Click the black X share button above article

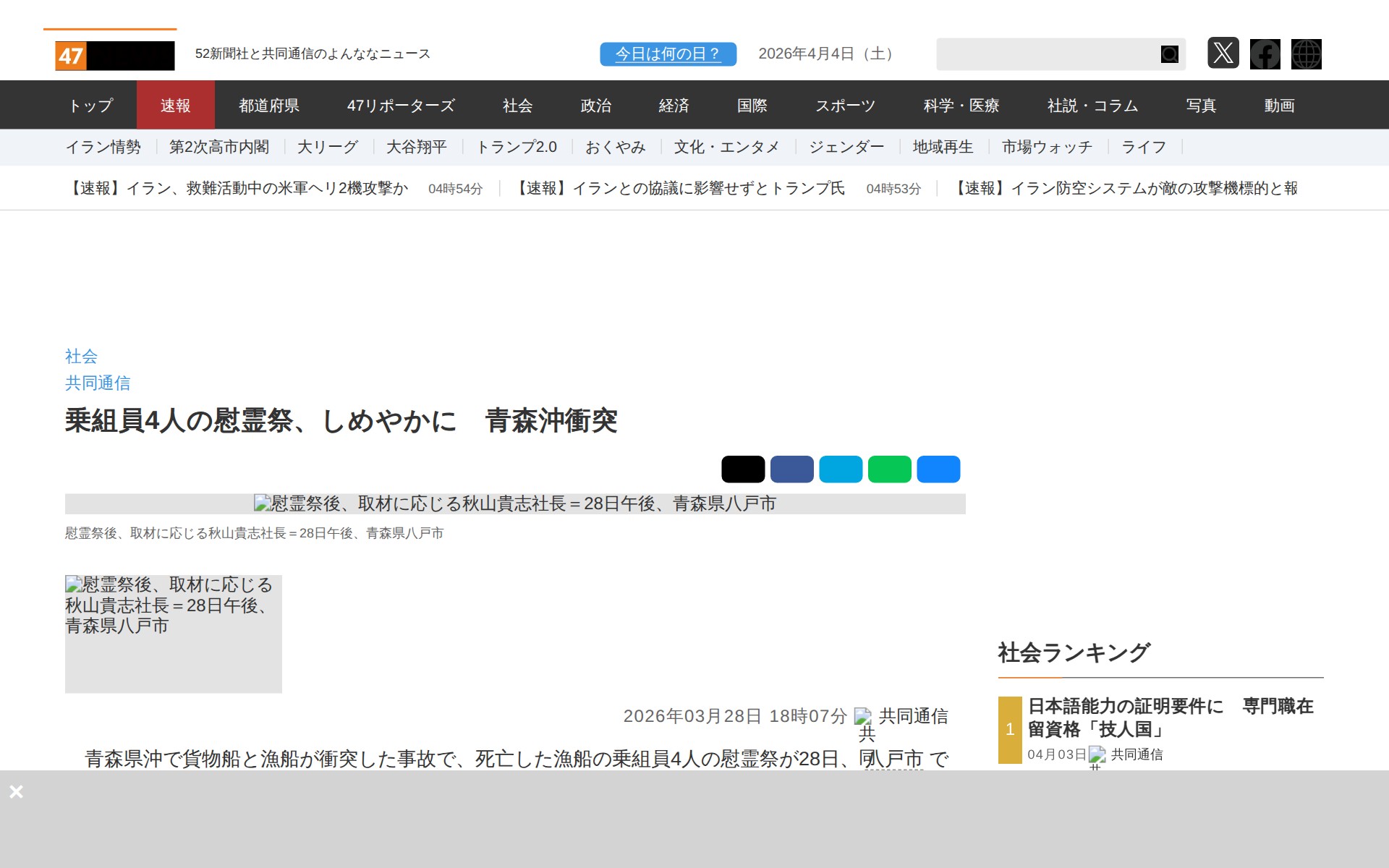point(744,469)
